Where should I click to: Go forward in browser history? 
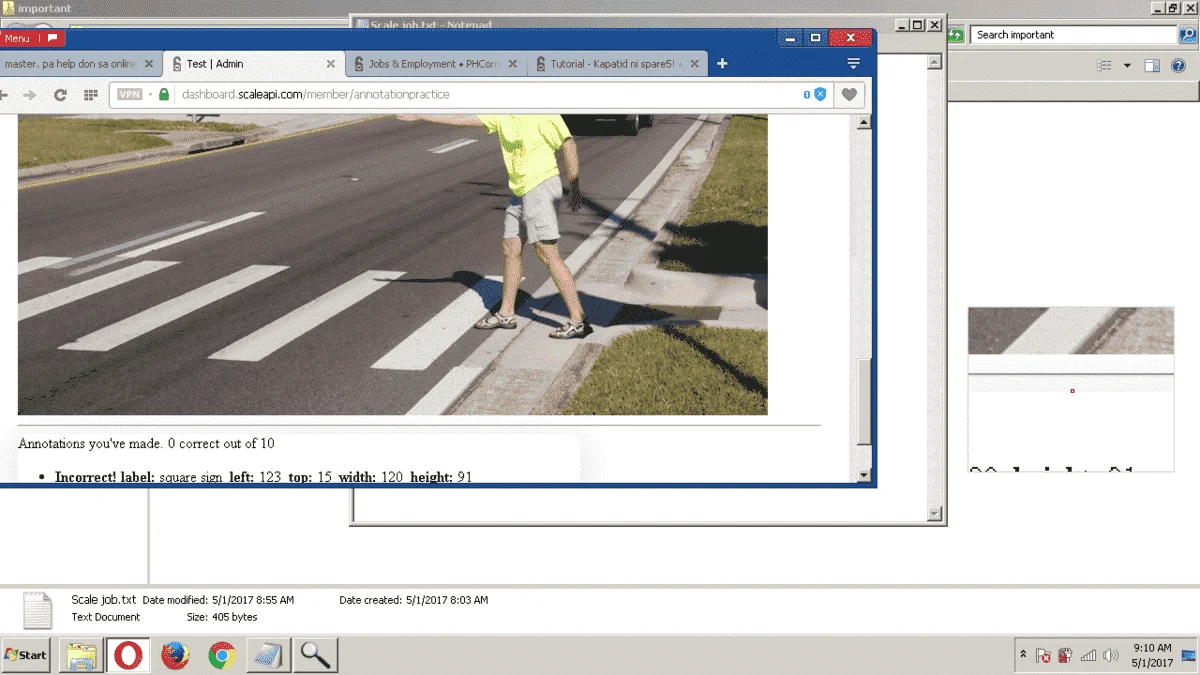click(30, 95)
